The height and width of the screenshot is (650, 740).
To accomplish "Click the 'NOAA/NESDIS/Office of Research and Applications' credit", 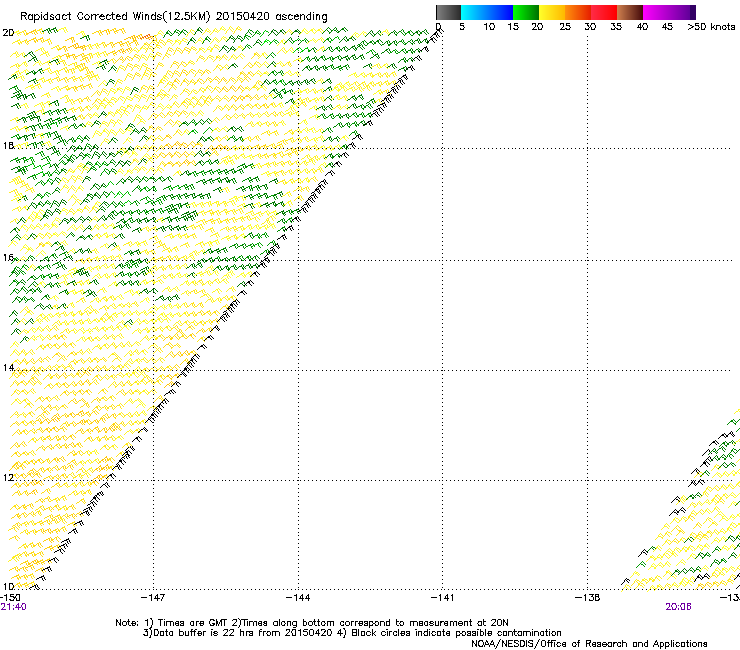I will [x=589, y=644].
